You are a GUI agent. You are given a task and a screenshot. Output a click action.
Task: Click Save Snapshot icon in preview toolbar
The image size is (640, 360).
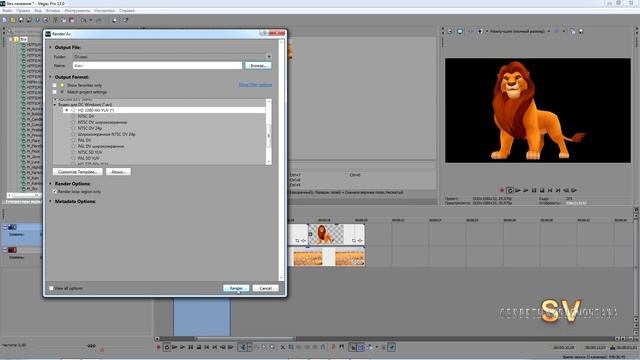(x=580, y=31)
